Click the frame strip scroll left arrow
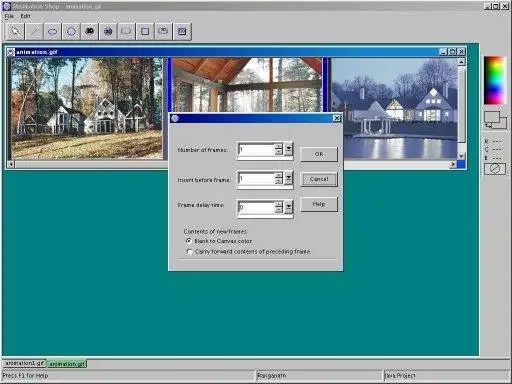 pos(11,164)
